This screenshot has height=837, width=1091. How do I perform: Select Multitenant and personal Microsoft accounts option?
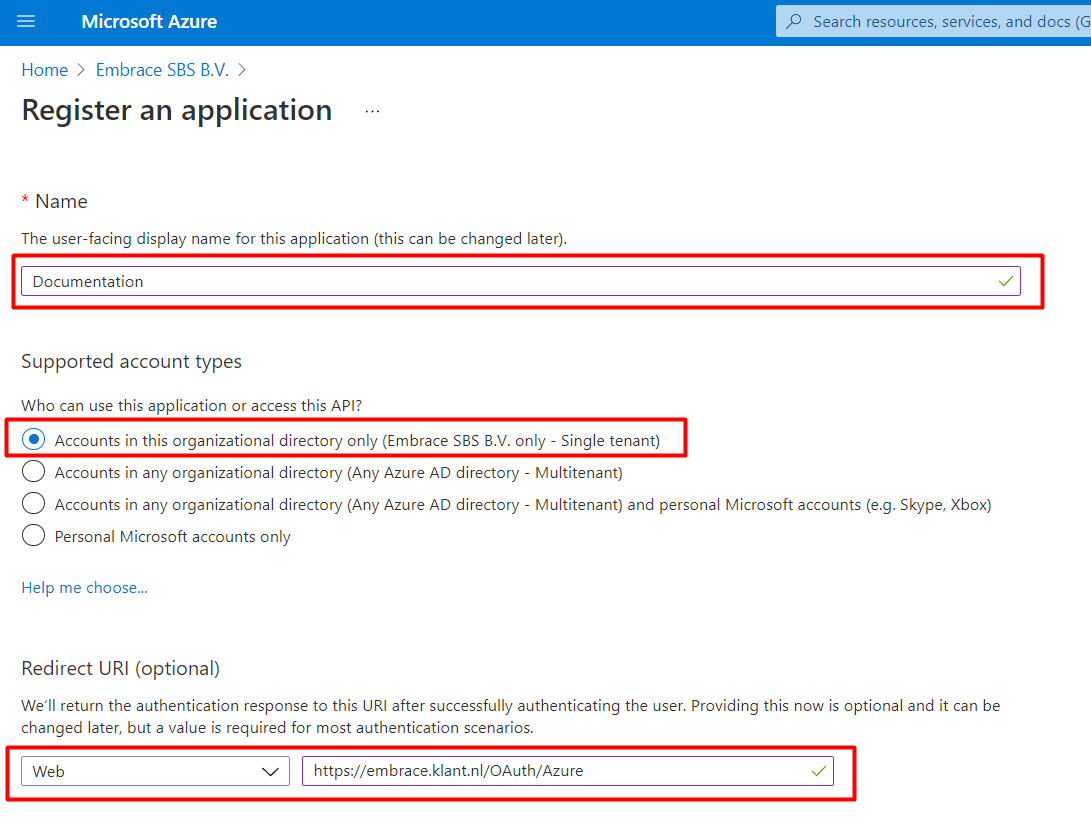pos(33,504)
